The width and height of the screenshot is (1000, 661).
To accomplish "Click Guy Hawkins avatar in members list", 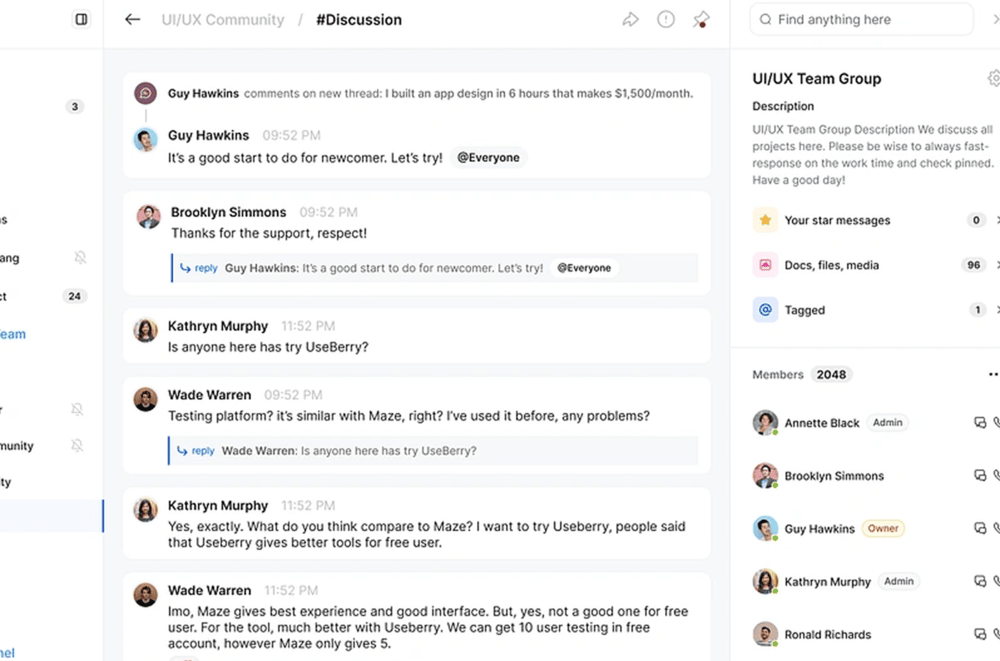I will tap(765, 528).
